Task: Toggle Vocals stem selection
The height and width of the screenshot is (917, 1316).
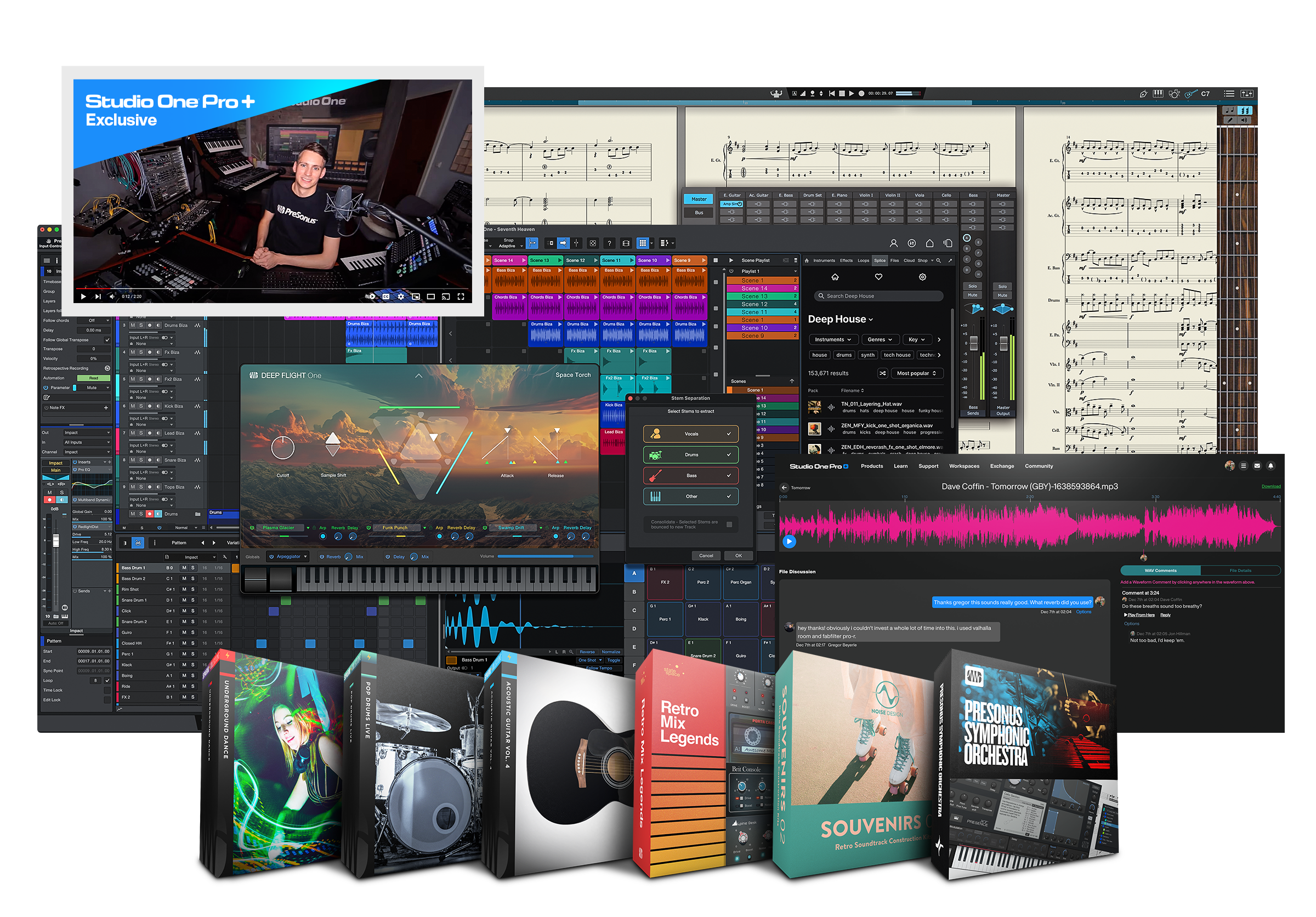Action: click(690, 434)
